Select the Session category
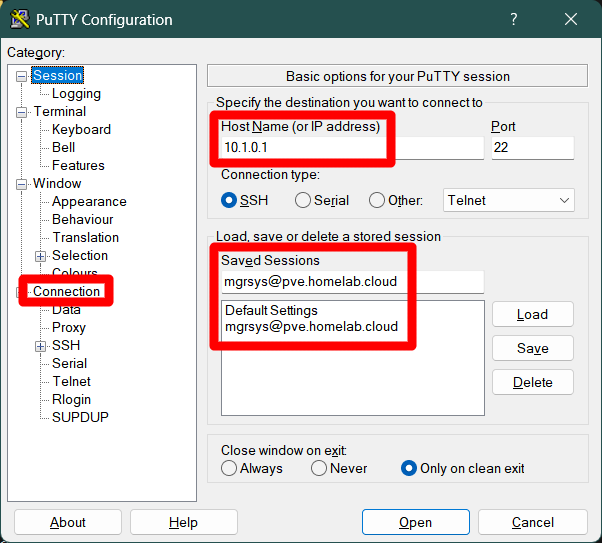 [58, 75]
